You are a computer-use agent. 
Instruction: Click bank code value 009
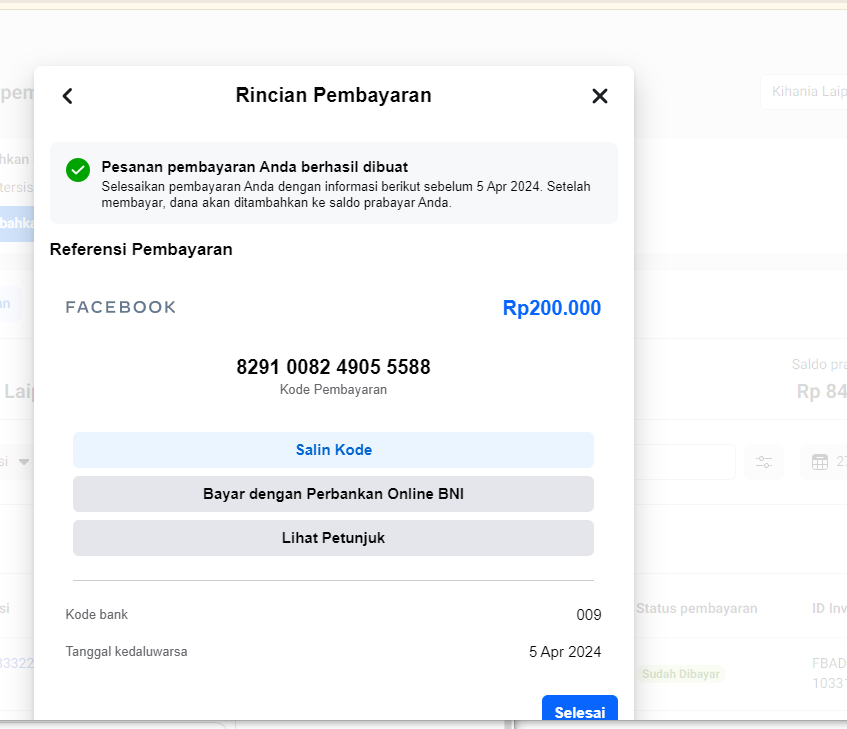(x=589, y=615)
